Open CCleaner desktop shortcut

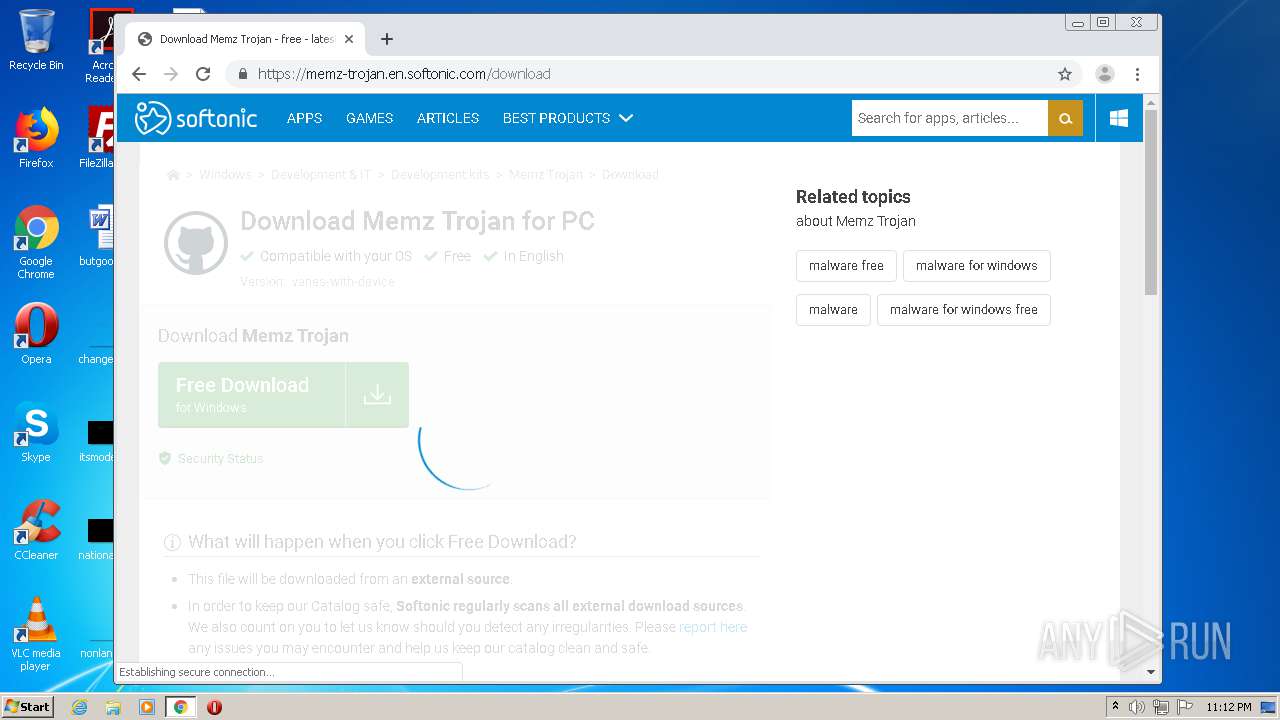coord(36,530)
